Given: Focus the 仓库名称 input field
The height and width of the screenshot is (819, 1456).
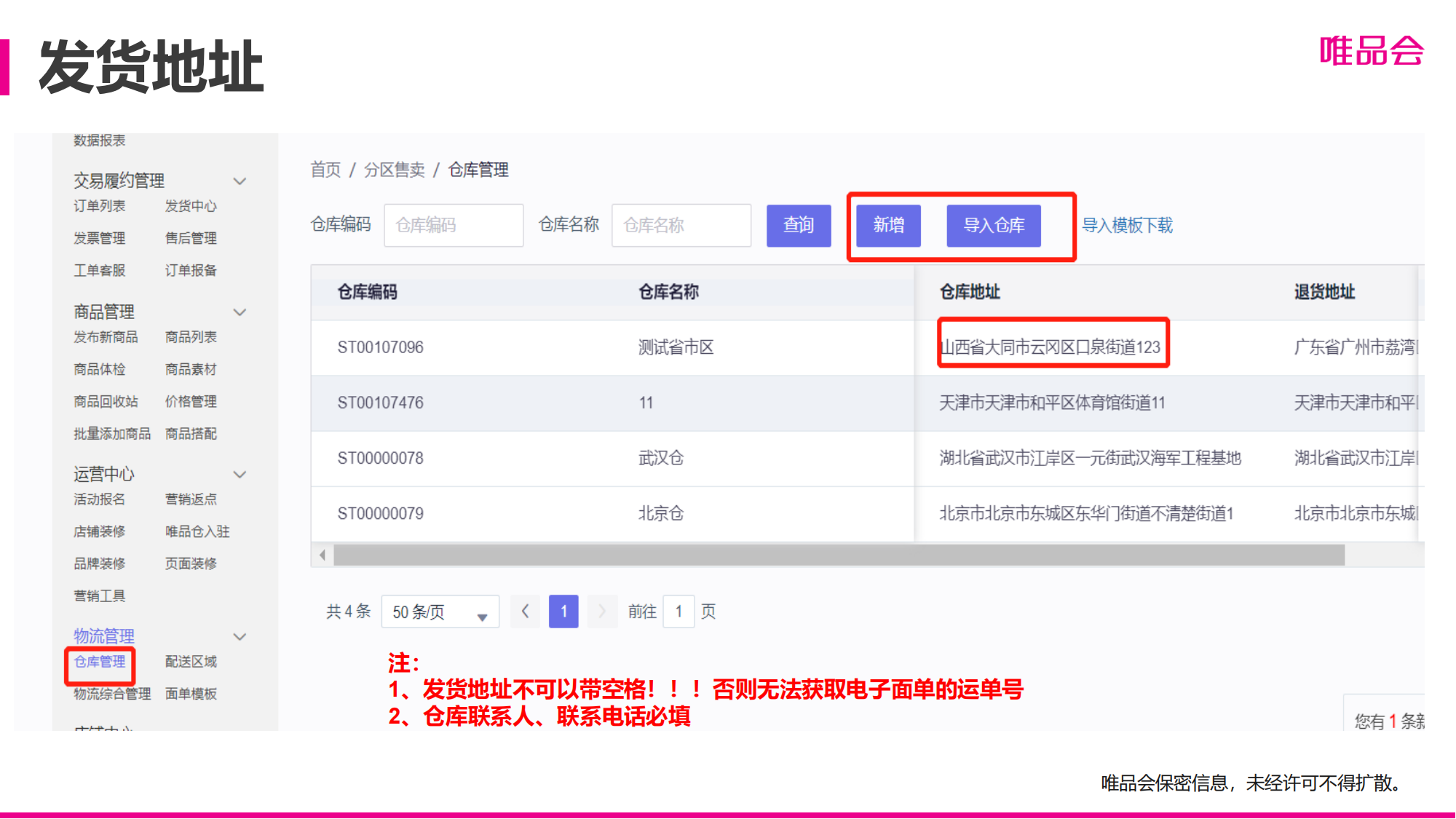Looking at the screenshot, I should tap(681, 226).
